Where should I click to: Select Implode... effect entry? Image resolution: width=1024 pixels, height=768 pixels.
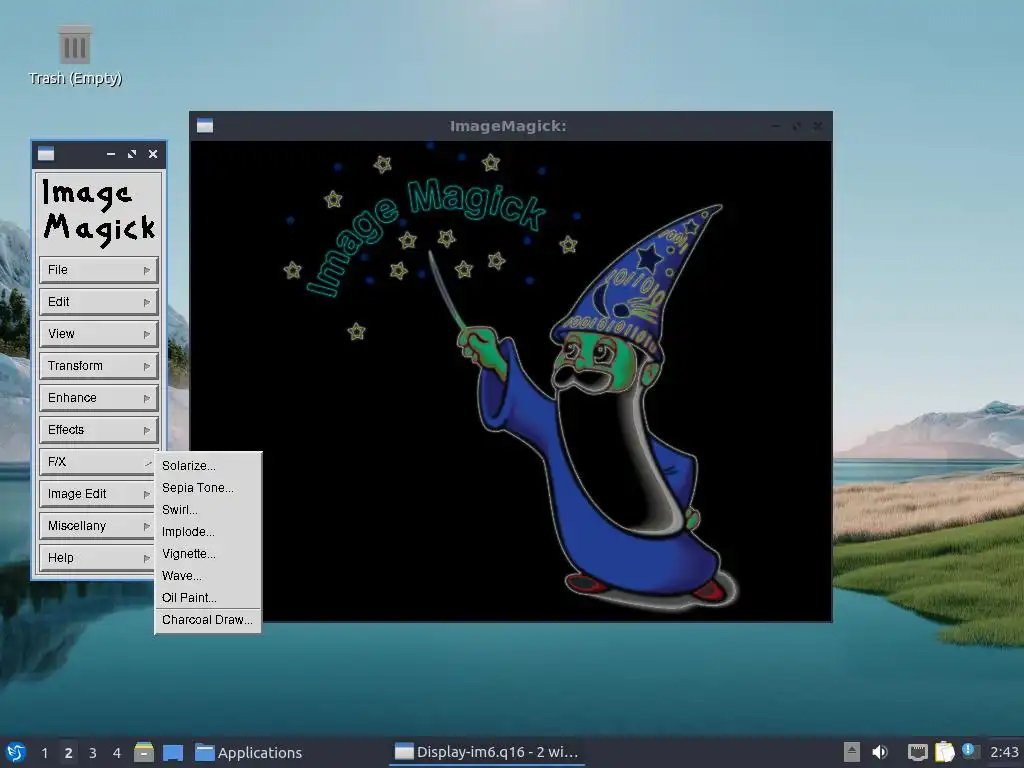tap(208, 532)
